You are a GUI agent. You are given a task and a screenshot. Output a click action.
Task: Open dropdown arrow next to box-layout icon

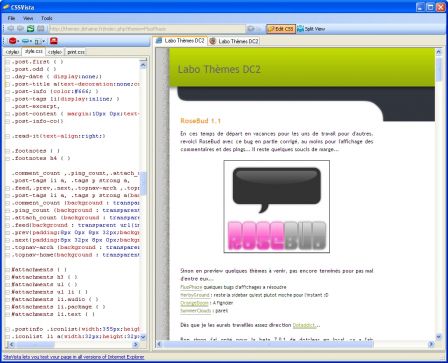point(43,41)
